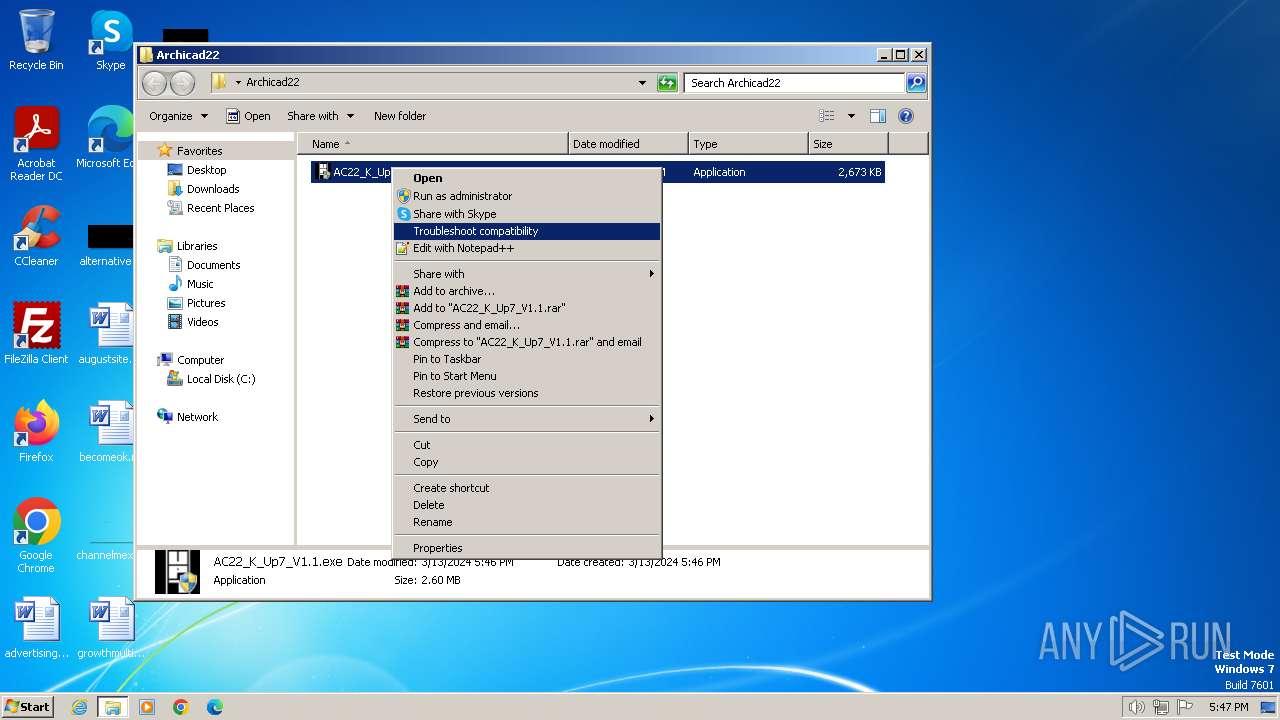Choose Add to archive...
Viewport: 1280px width, 720px height.
coord(526,291)
